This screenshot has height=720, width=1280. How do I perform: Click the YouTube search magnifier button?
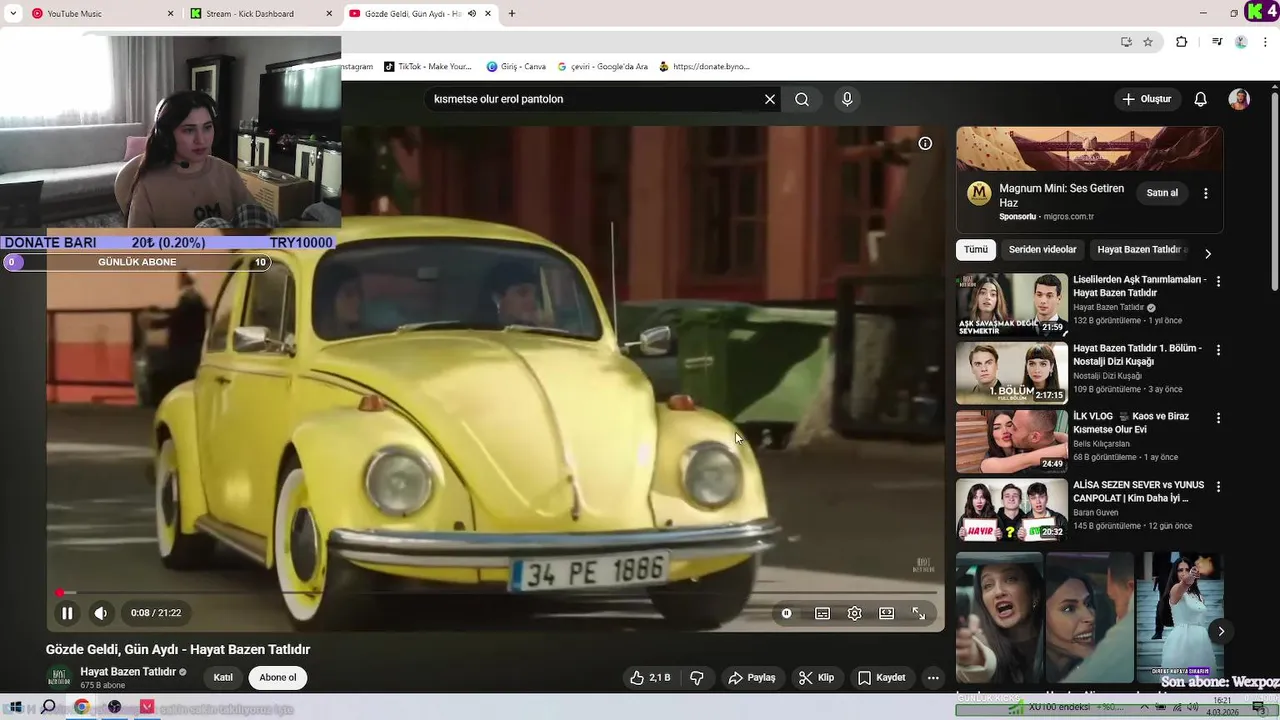click(x=802, y=99)
